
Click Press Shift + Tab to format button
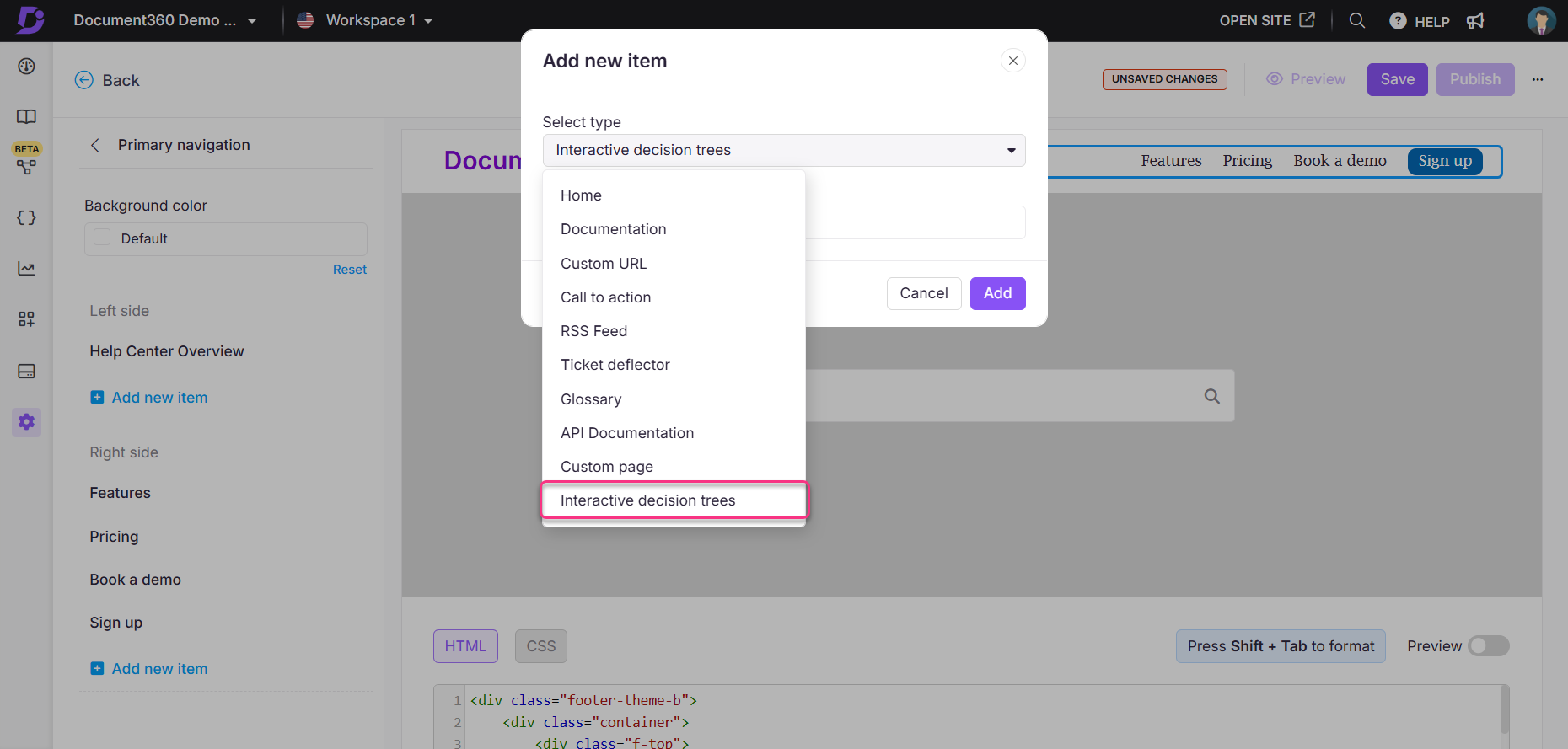point(1281,646)
